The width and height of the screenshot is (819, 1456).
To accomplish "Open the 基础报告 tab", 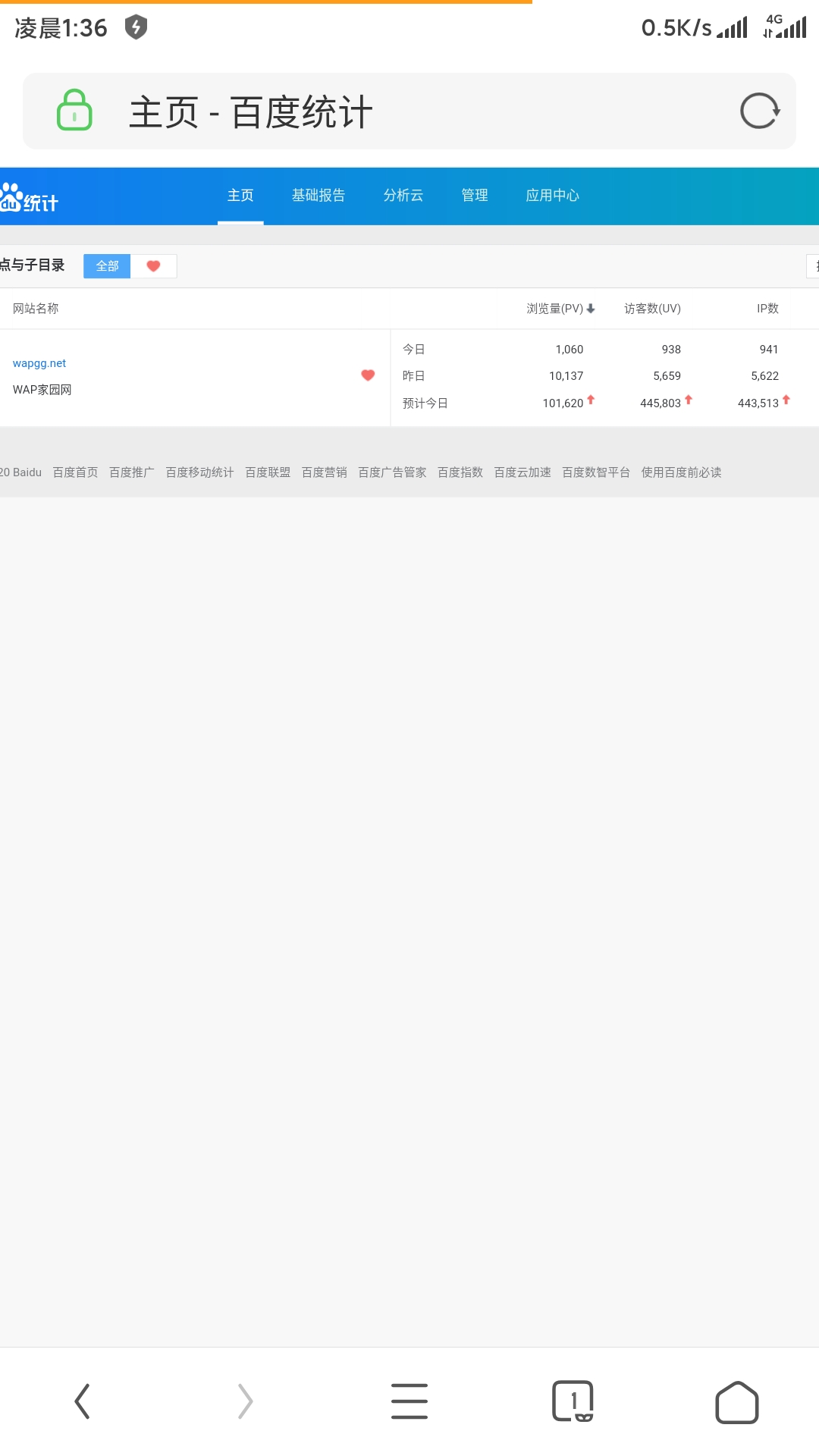I will (x=318, y=196).
